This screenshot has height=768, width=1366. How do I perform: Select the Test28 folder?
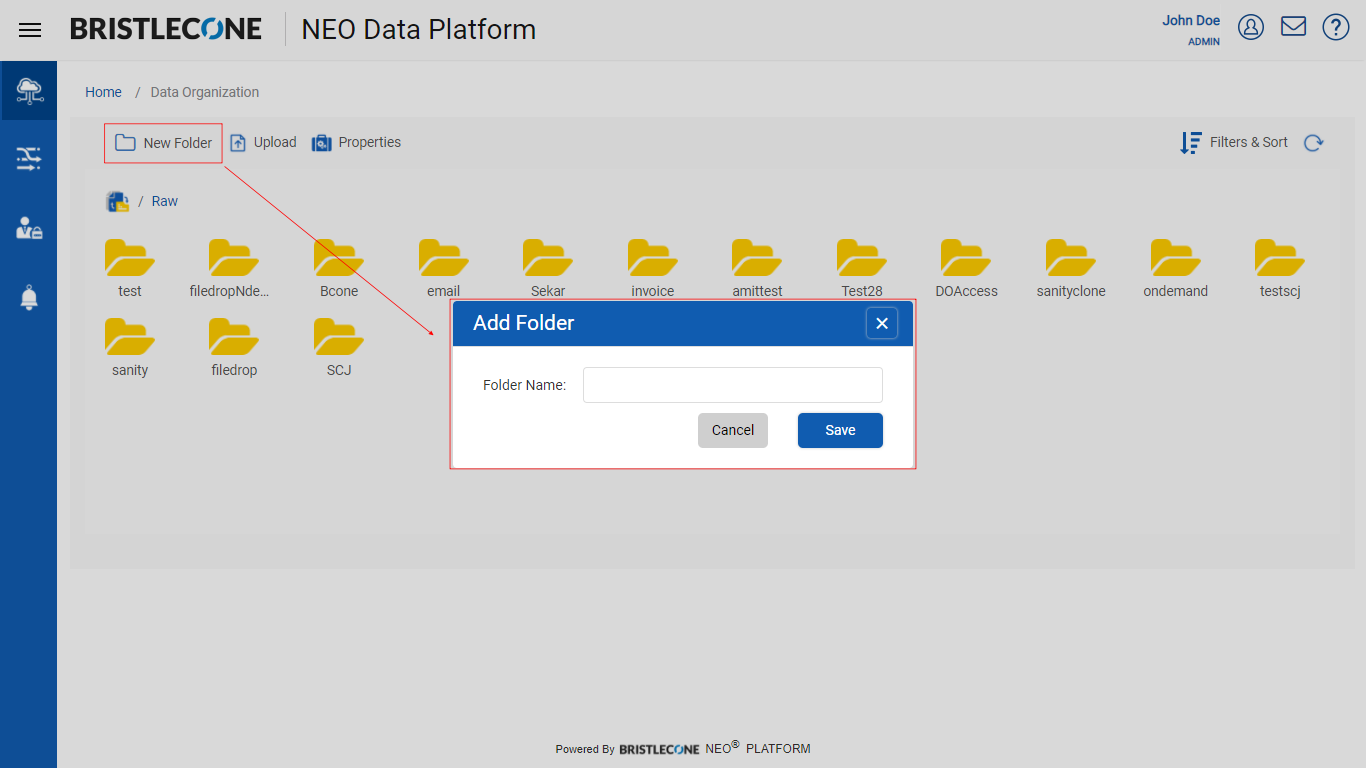[862, 269]
